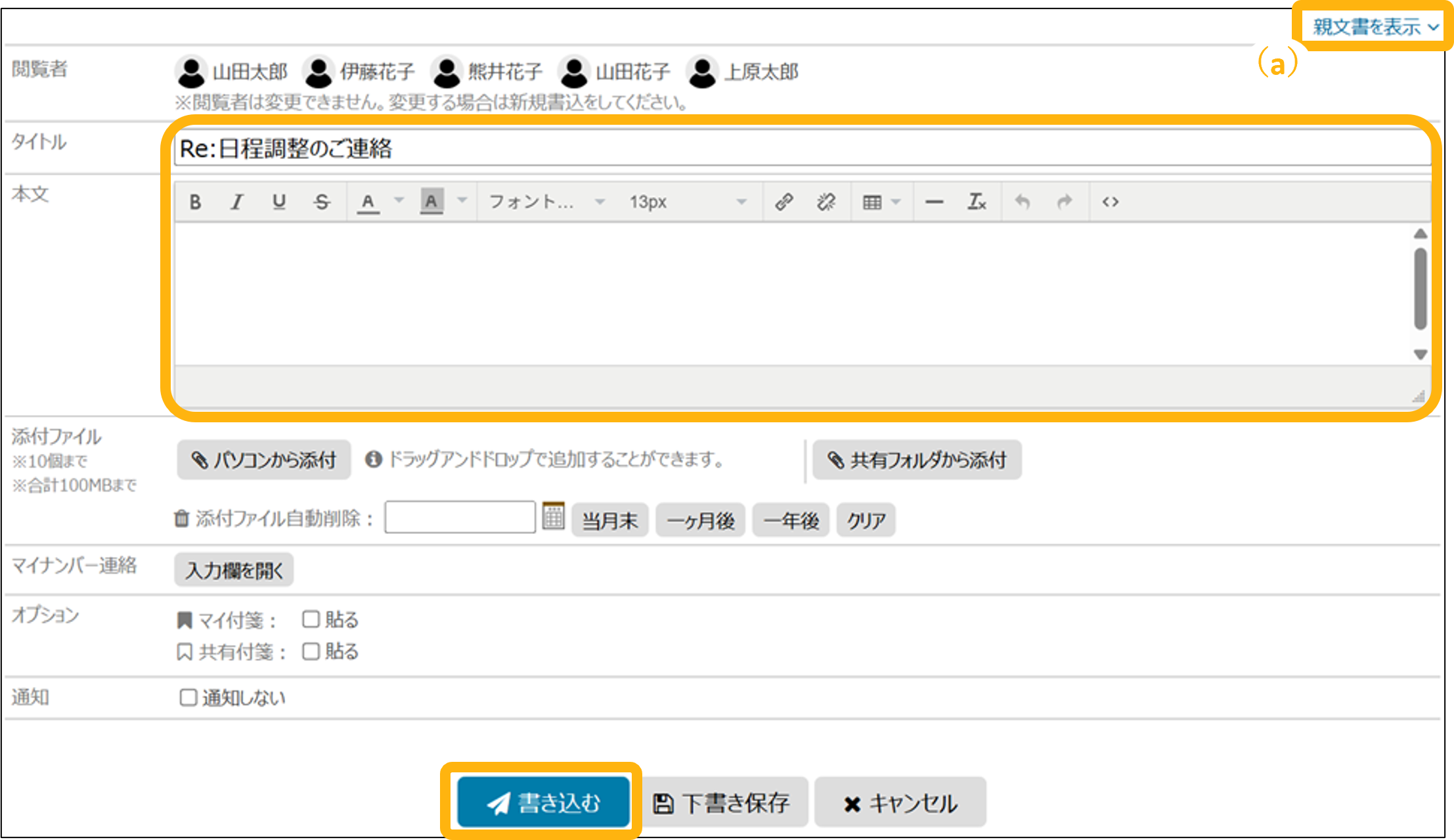This screenshot has width=1454, height=840.
Task: Expand 親文書を表示 at top right
Action: click(x=1375, y=27)
